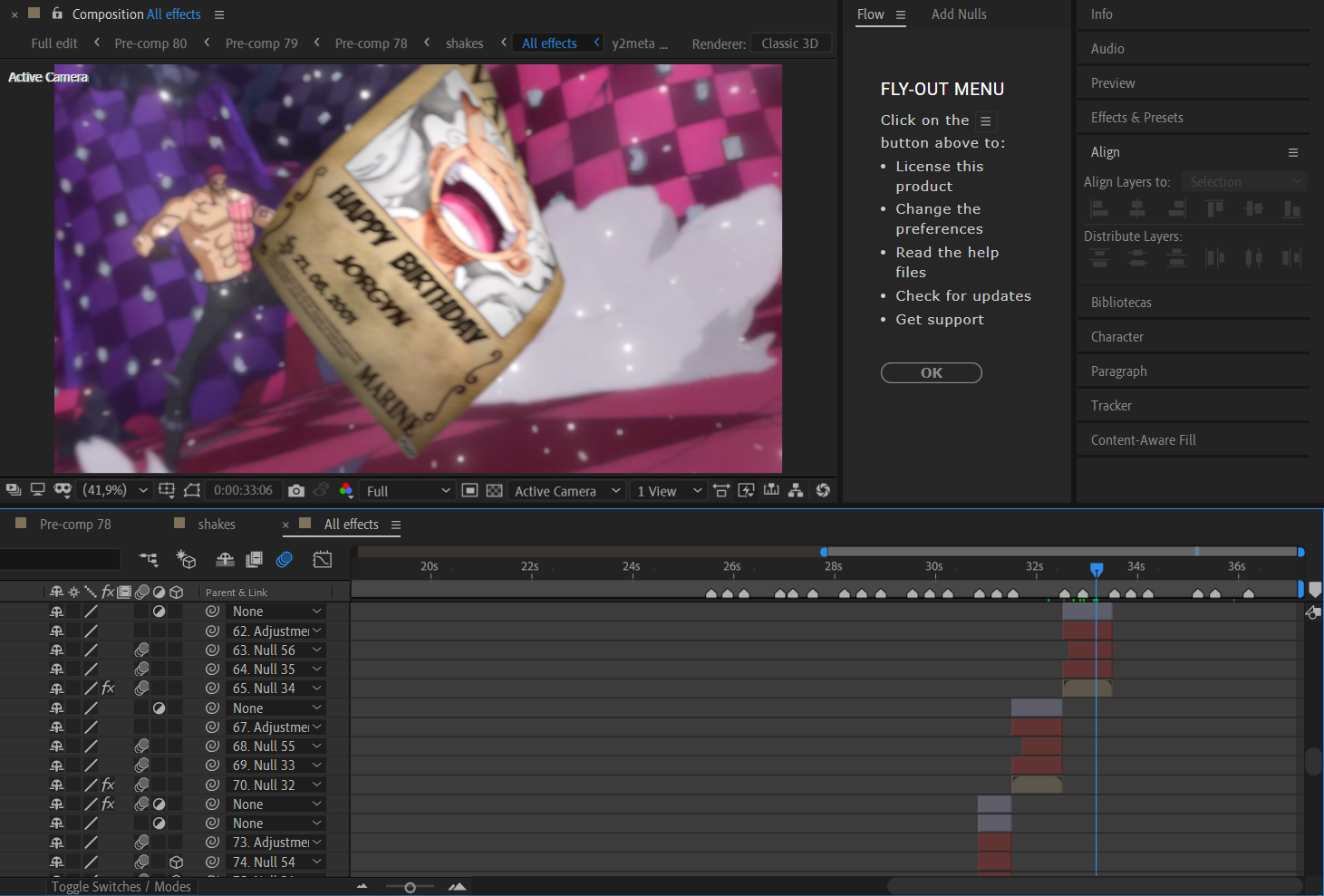Click the timeline zoom slider knob

[x=410, y=887]
